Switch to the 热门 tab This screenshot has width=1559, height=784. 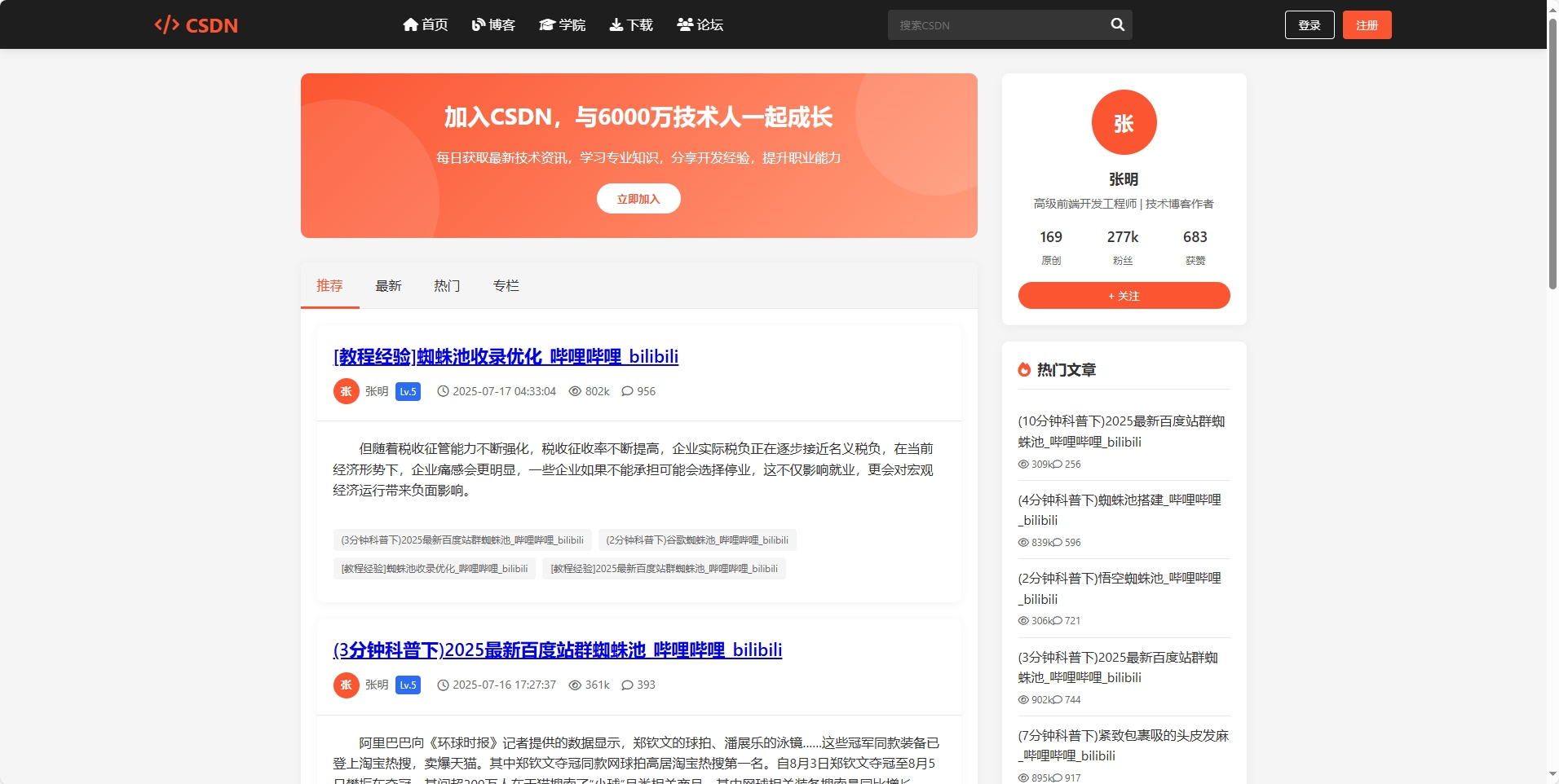[x=447, y=285]
